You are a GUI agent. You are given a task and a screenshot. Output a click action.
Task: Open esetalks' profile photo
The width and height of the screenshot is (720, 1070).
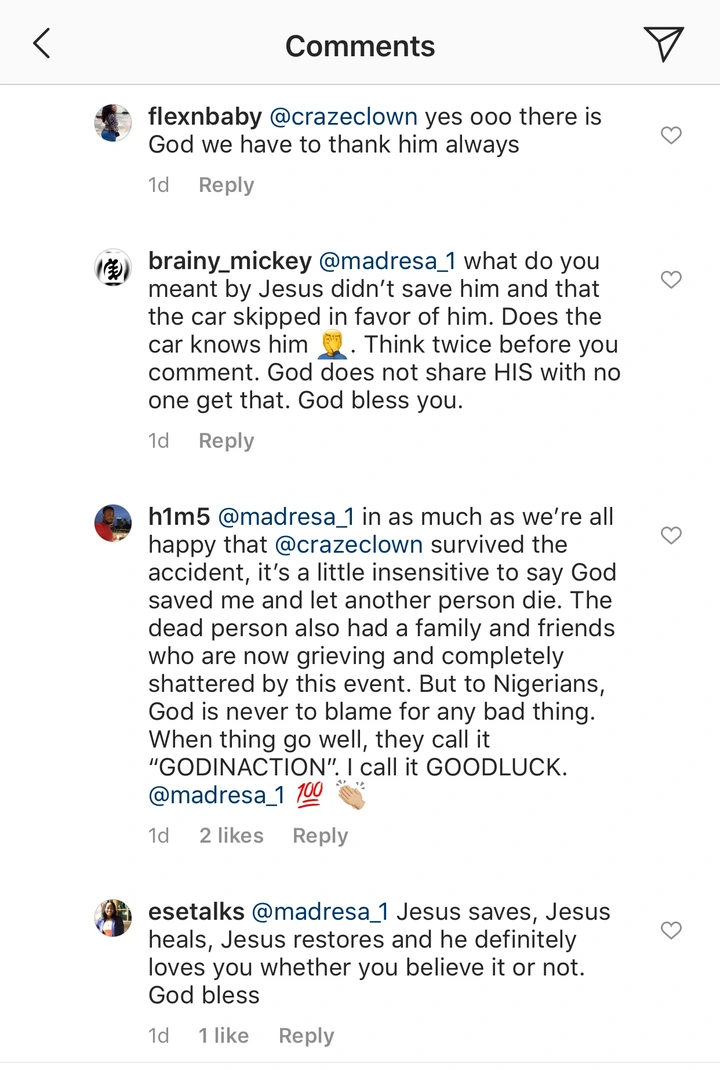click(x=113, y=918)
